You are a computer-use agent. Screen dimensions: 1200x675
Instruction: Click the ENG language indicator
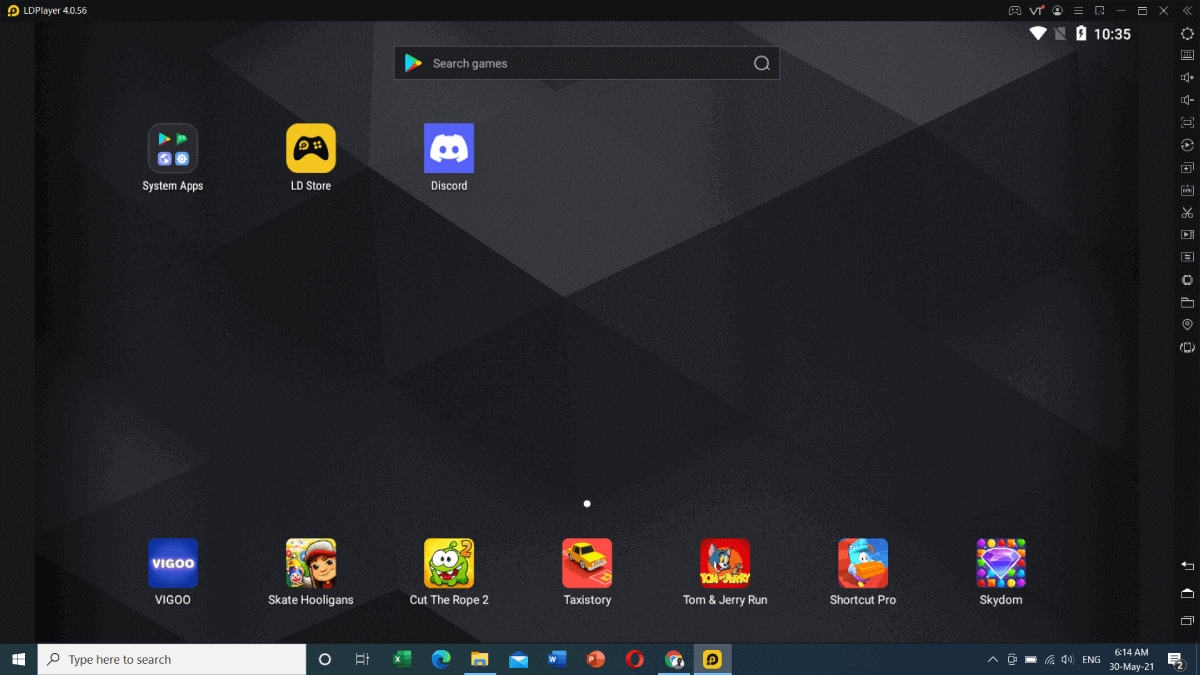(x=1091, y=660)
